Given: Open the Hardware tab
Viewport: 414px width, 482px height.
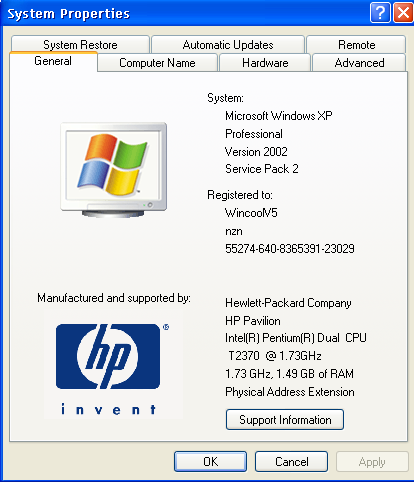Looking at the screenshot, I should [265, 63].
